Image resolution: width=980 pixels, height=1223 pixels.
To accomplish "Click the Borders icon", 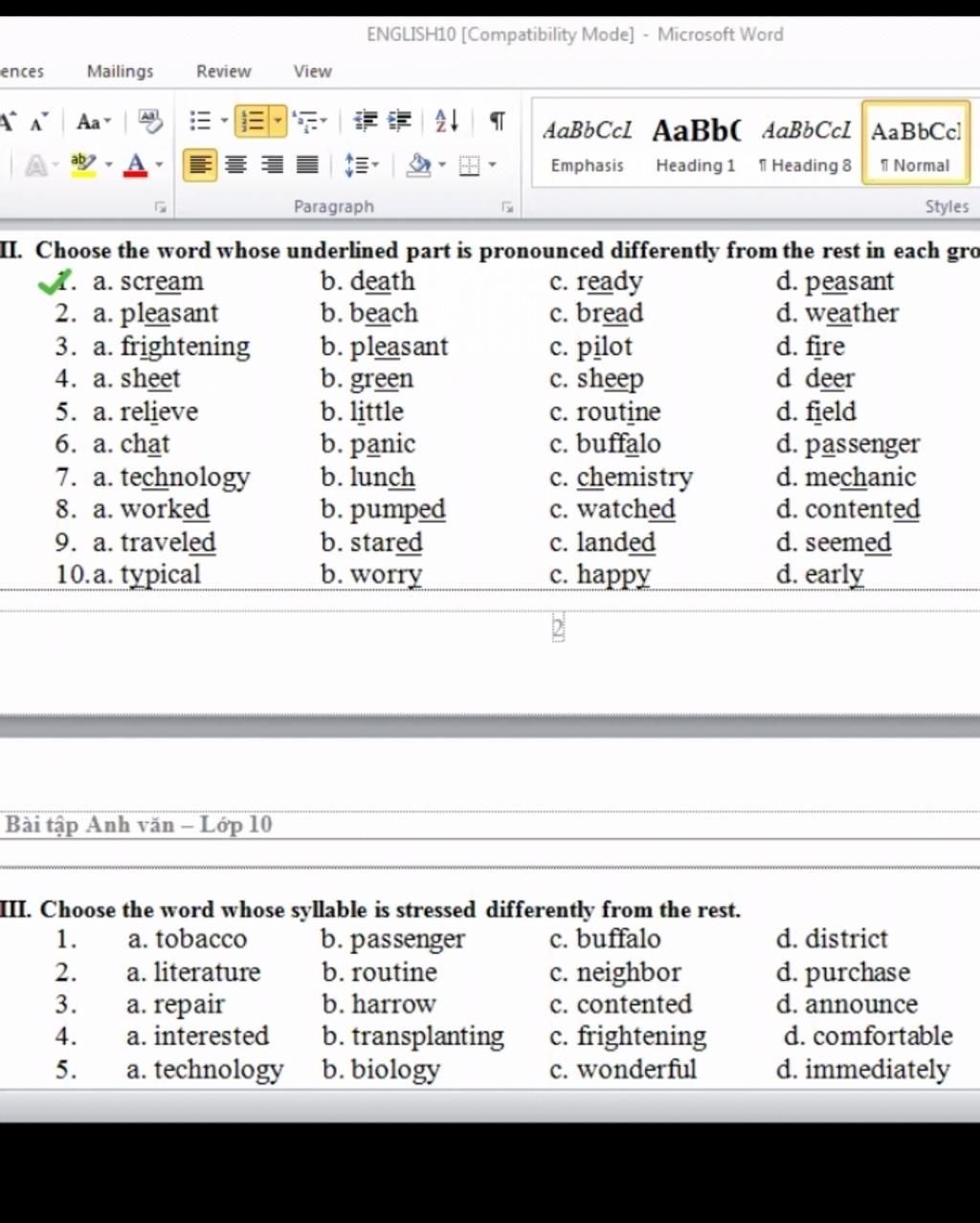I will [x=469, y=167].
